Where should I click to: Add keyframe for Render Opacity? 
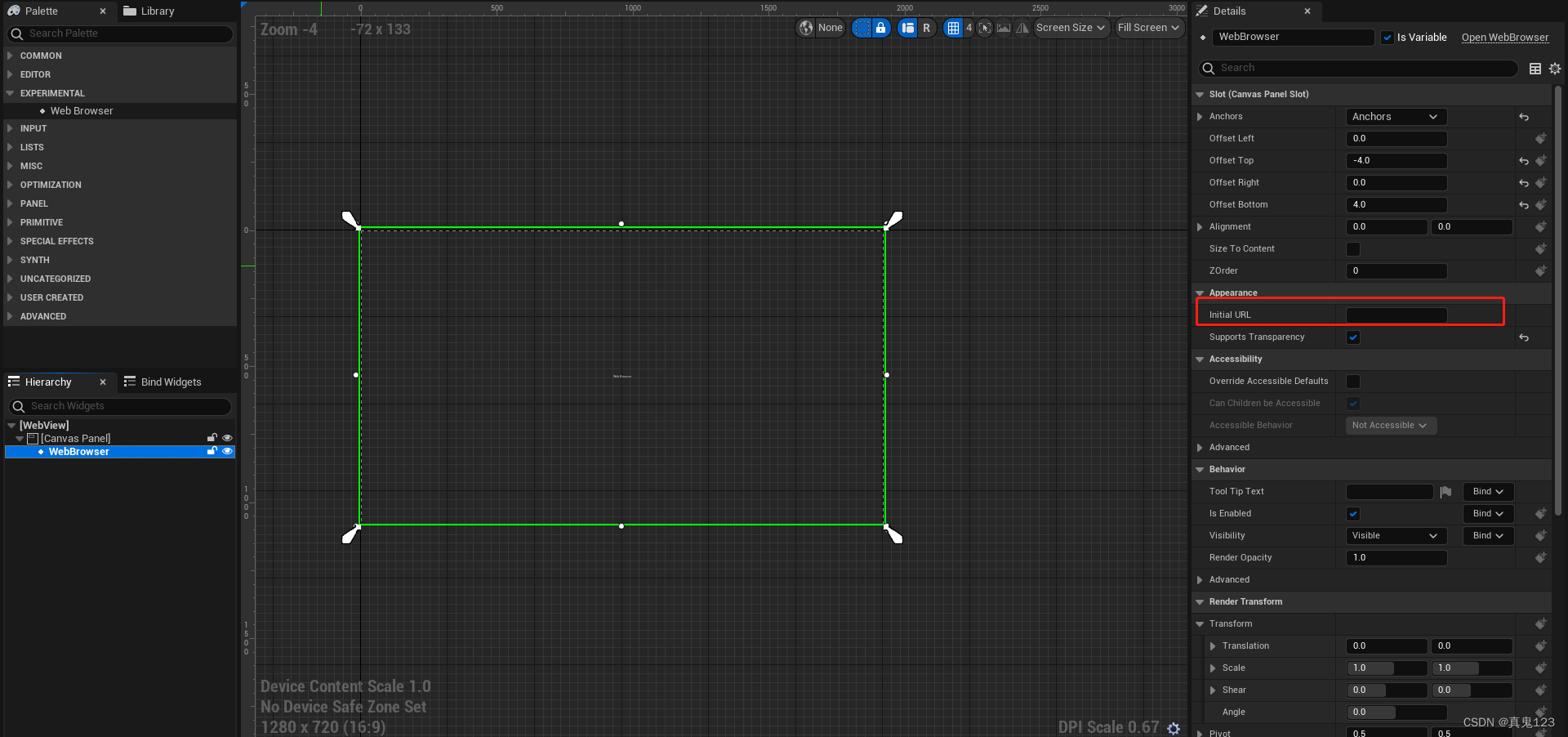point(1541,558)
